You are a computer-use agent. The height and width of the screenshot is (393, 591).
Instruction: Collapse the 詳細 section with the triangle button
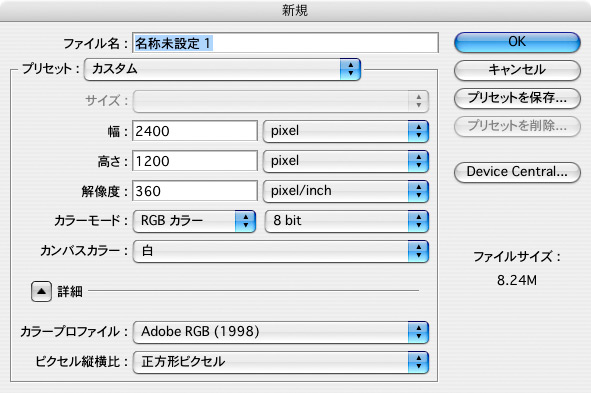point(41,291)
